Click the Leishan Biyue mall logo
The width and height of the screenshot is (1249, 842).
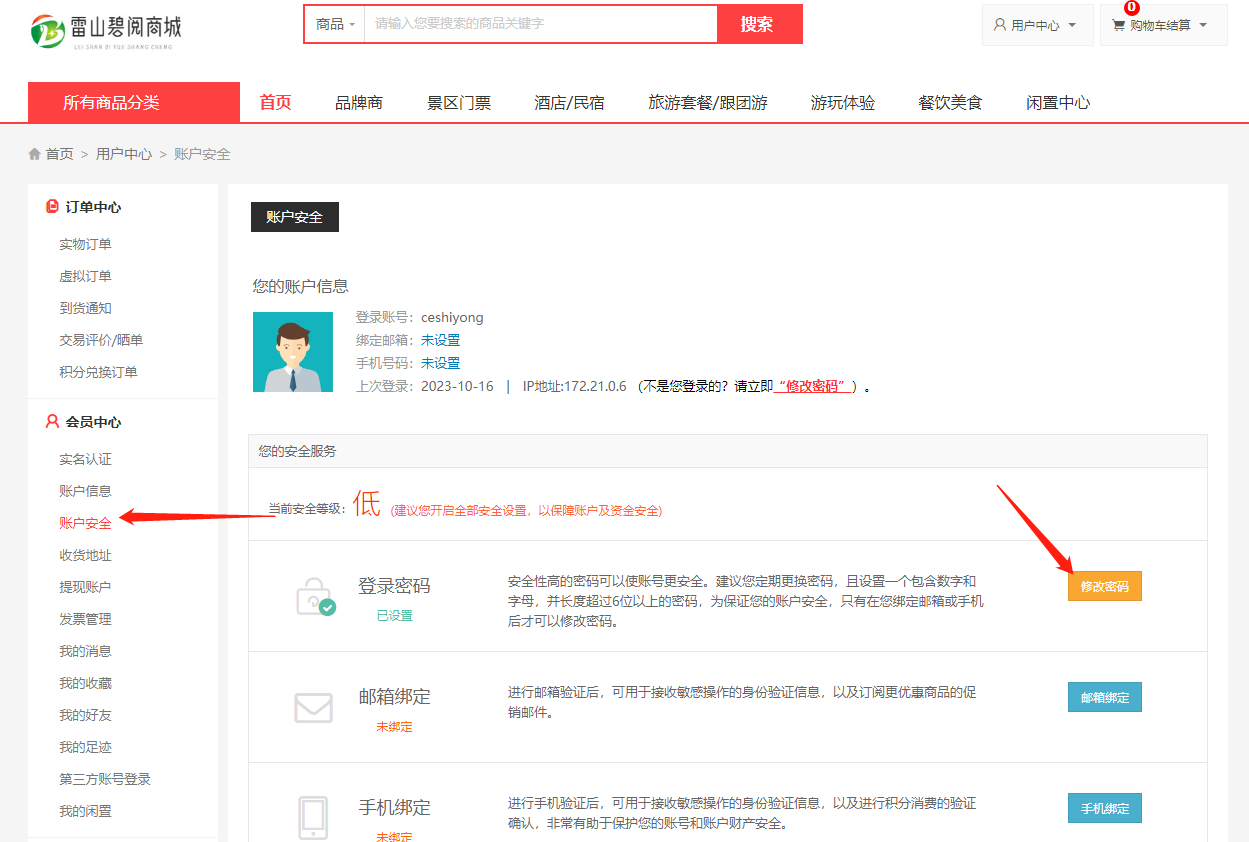(x=105, y=31)
